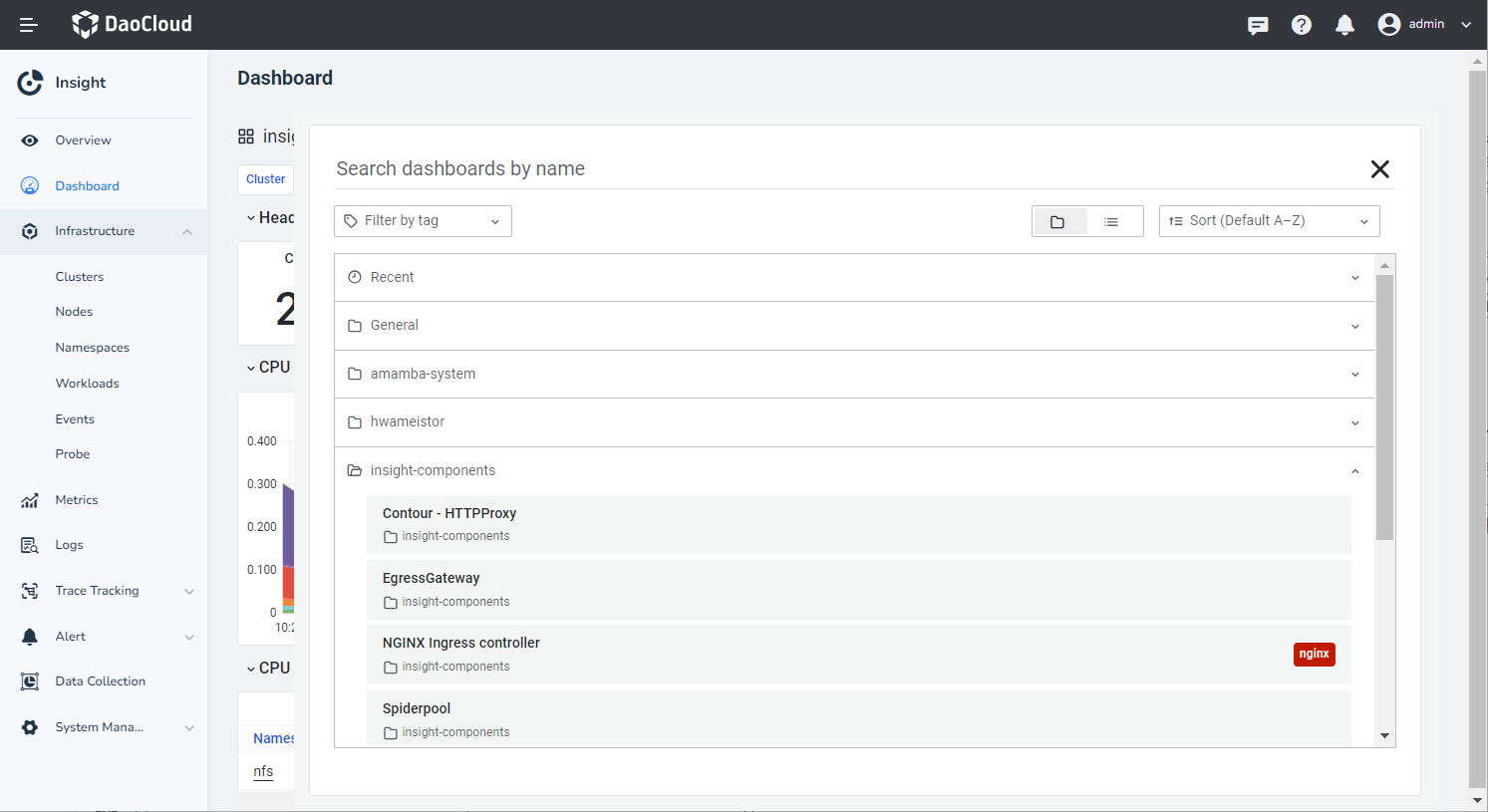Open the Contour - HTTPProxy dashboard
Viewport: 1488px width, 812px height.
tap(449, 513)
